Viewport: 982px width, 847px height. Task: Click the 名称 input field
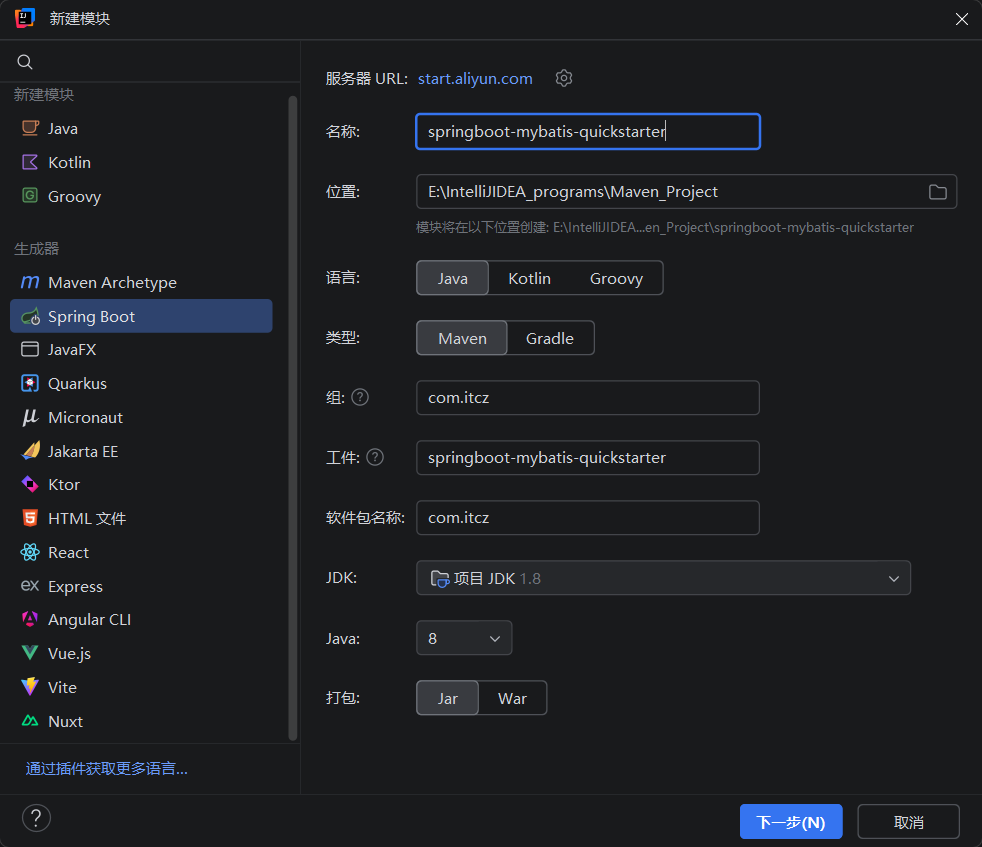coord(588,132)
